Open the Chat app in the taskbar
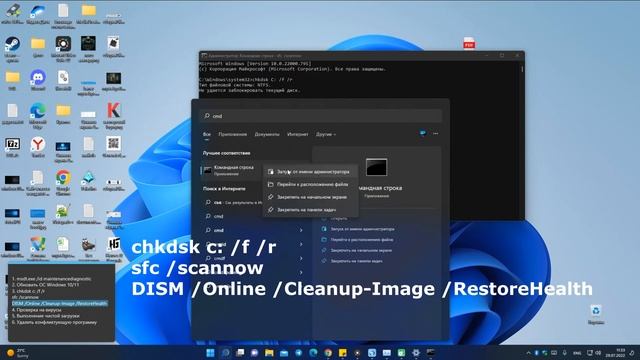640x360 pixels. click(x=255, y=353)
